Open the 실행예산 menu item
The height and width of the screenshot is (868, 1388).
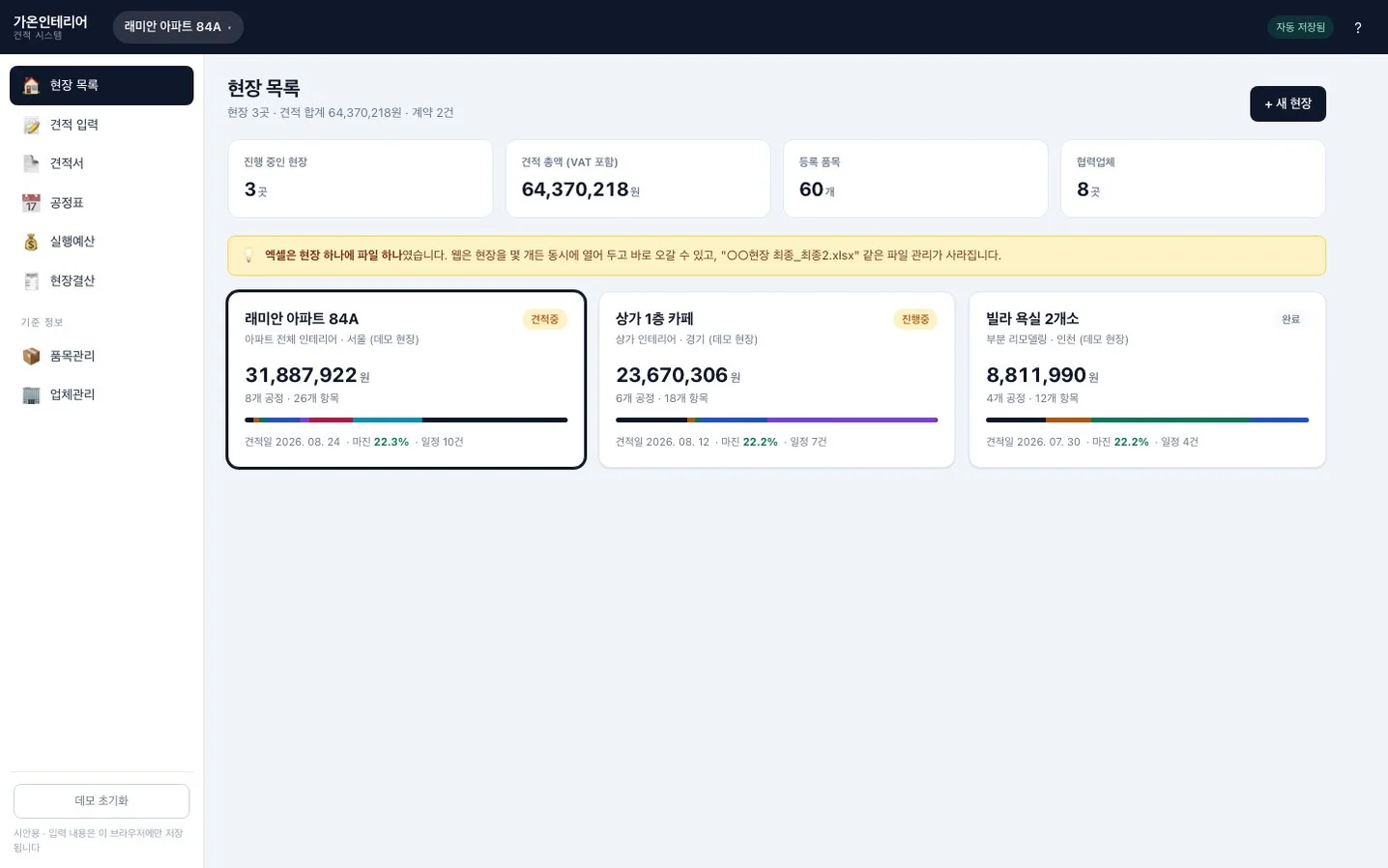tap(101, 242)
